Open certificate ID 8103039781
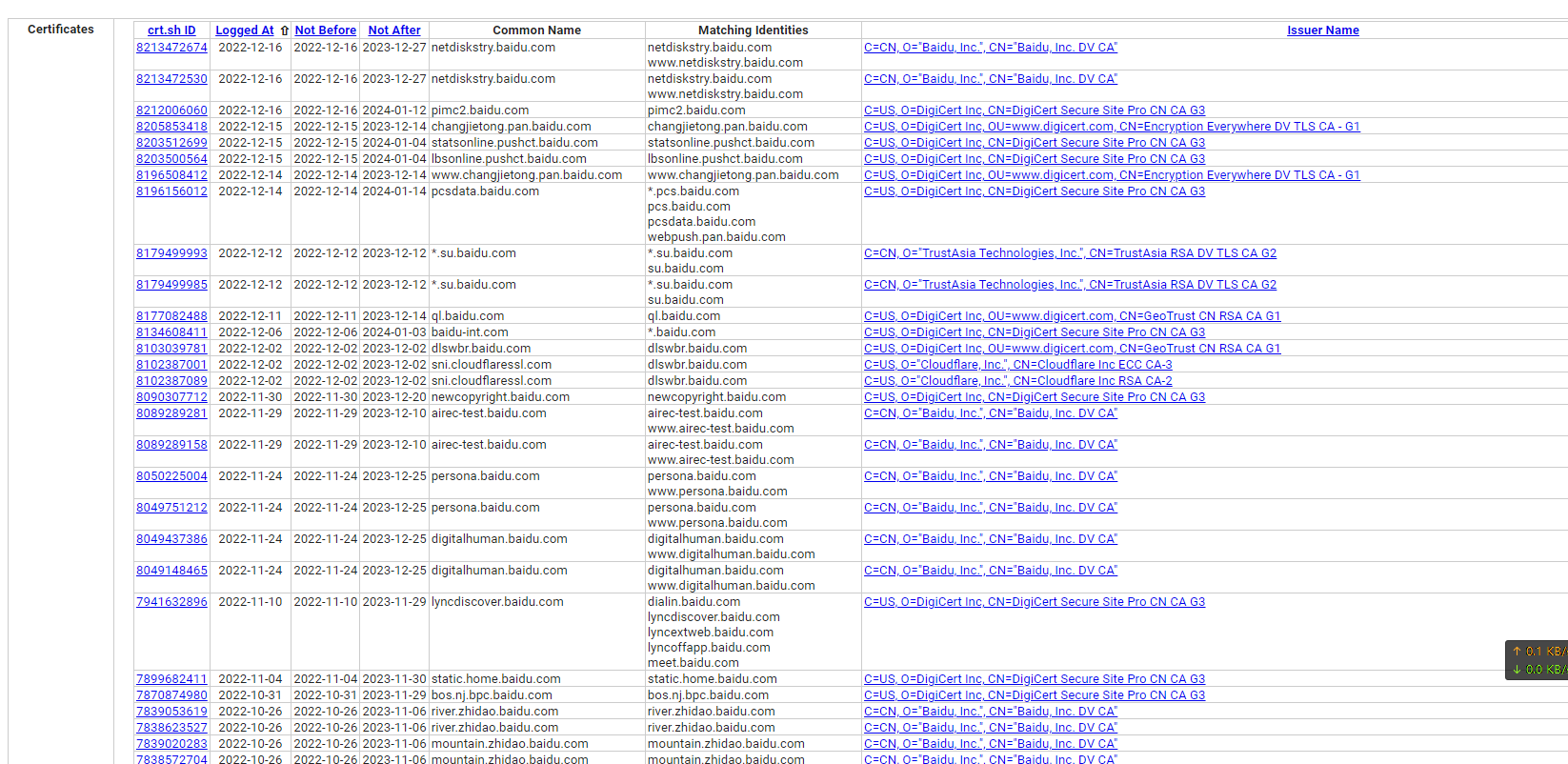1568x764 pixels. tap(171, 349)
